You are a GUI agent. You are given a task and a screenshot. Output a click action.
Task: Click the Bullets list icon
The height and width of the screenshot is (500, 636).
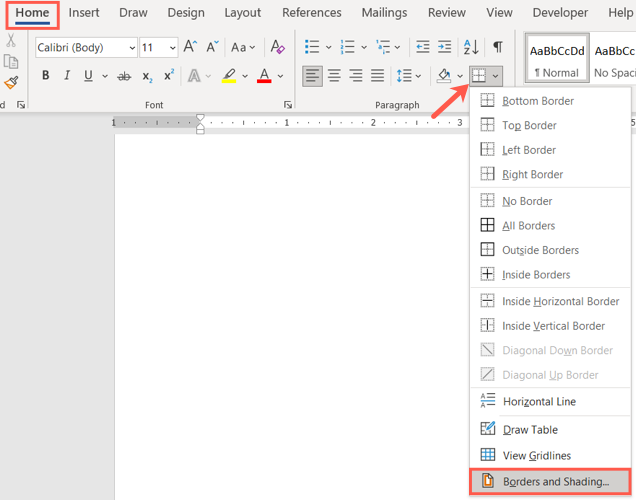(312, 47)
